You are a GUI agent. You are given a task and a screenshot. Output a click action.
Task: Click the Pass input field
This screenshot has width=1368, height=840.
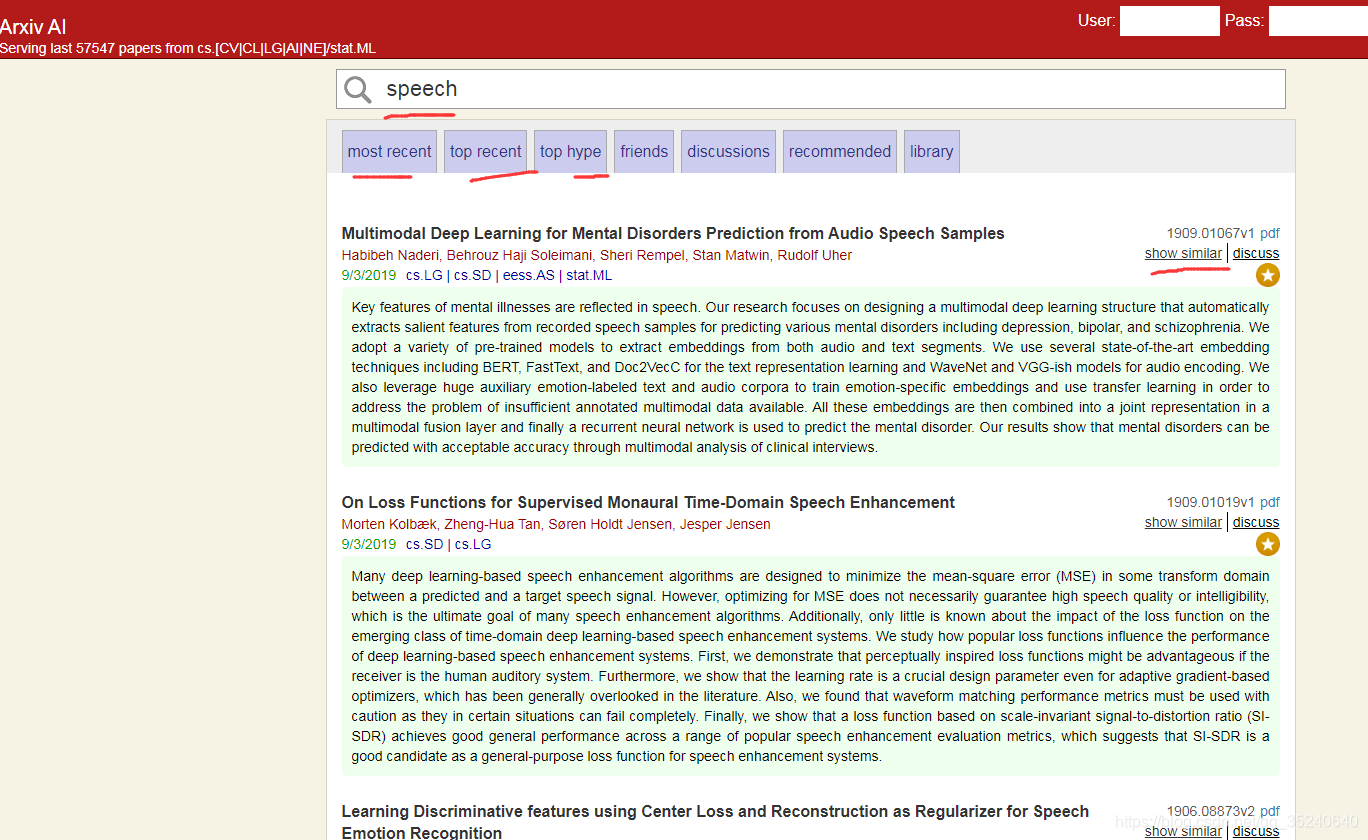[x=1318, y=21]
